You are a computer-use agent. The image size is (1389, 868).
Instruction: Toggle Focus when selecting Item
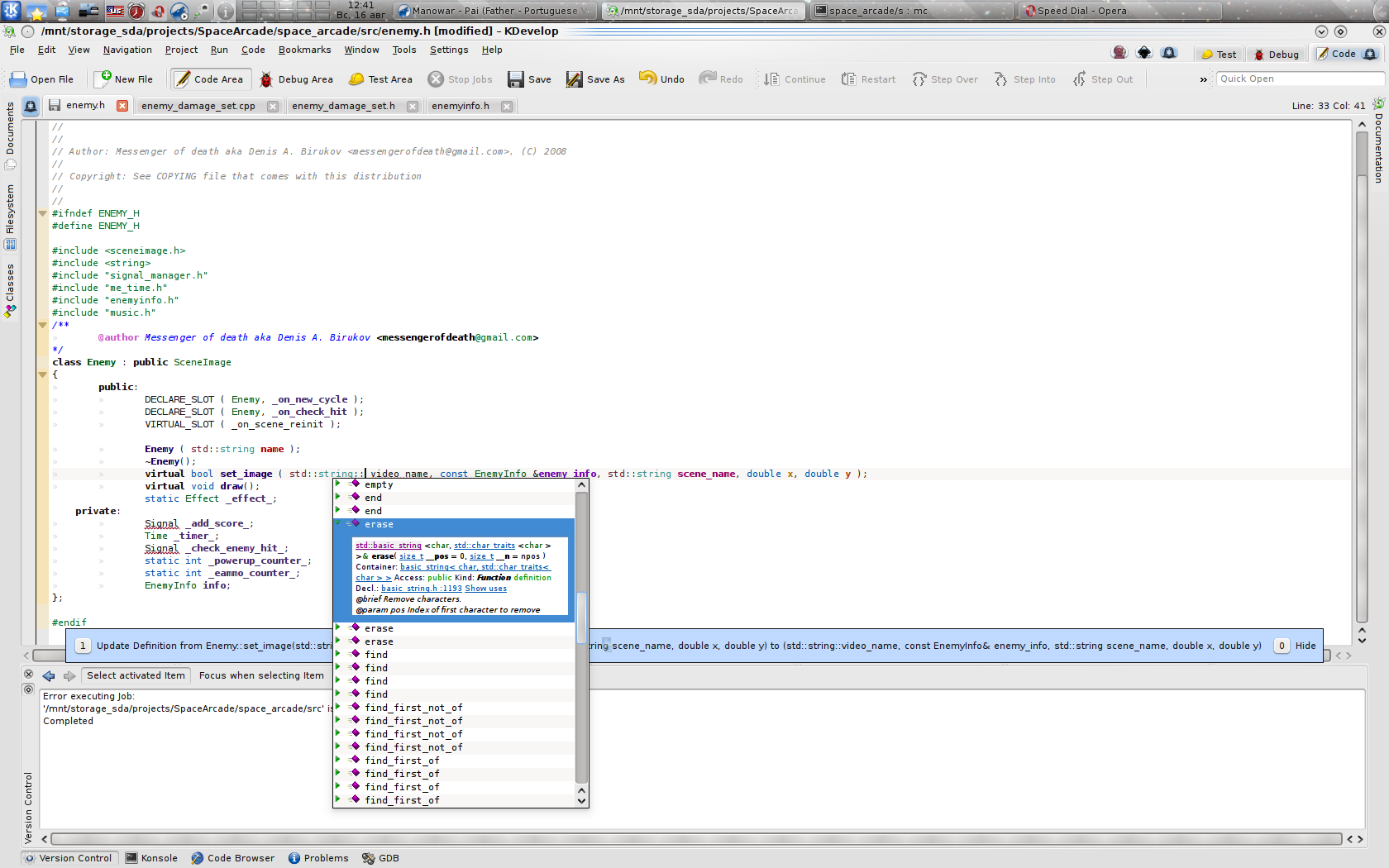tap(261, 675)
